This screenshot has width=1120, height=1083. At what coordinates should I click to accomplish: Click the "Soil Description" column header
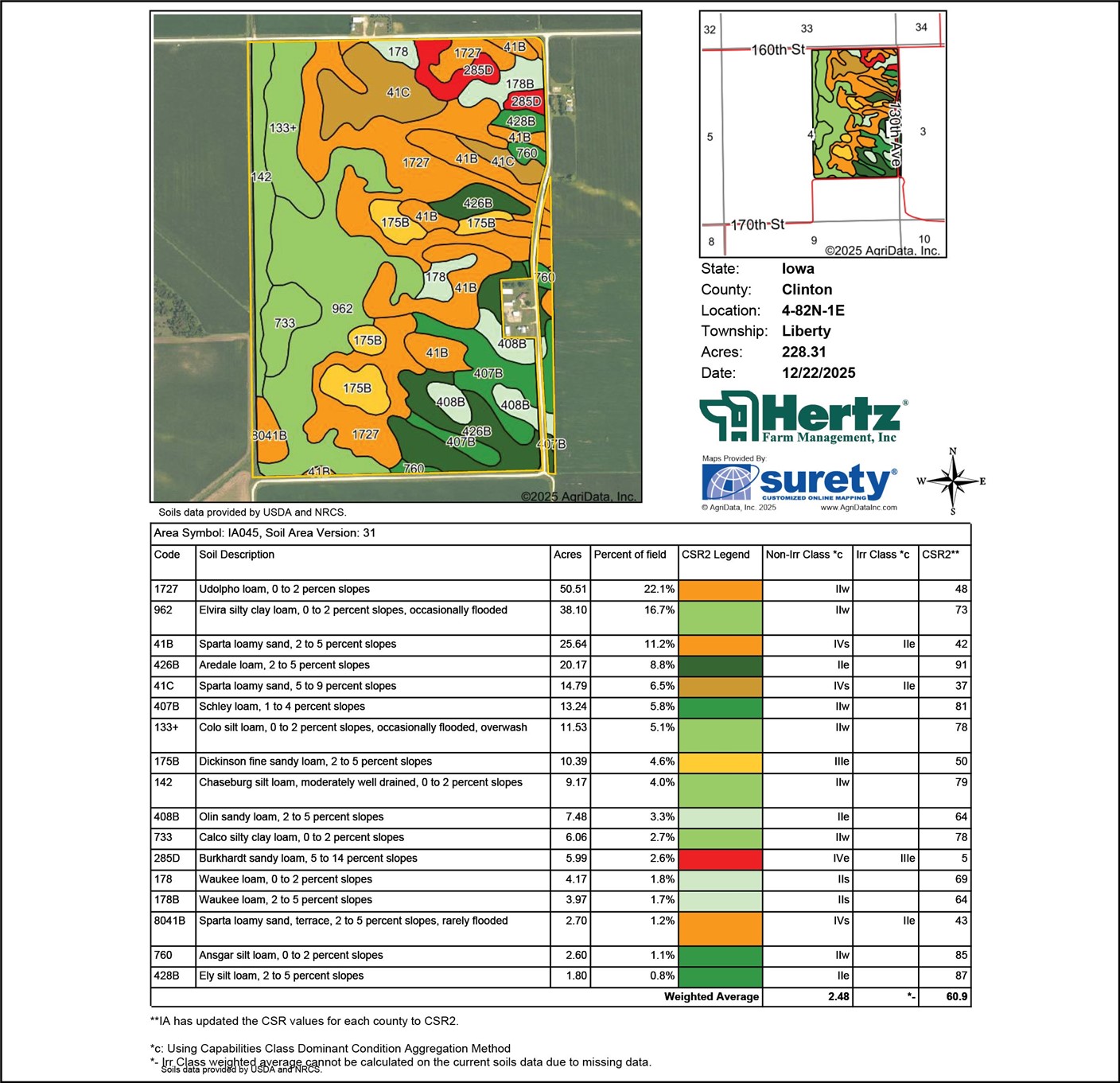(237, 555)
